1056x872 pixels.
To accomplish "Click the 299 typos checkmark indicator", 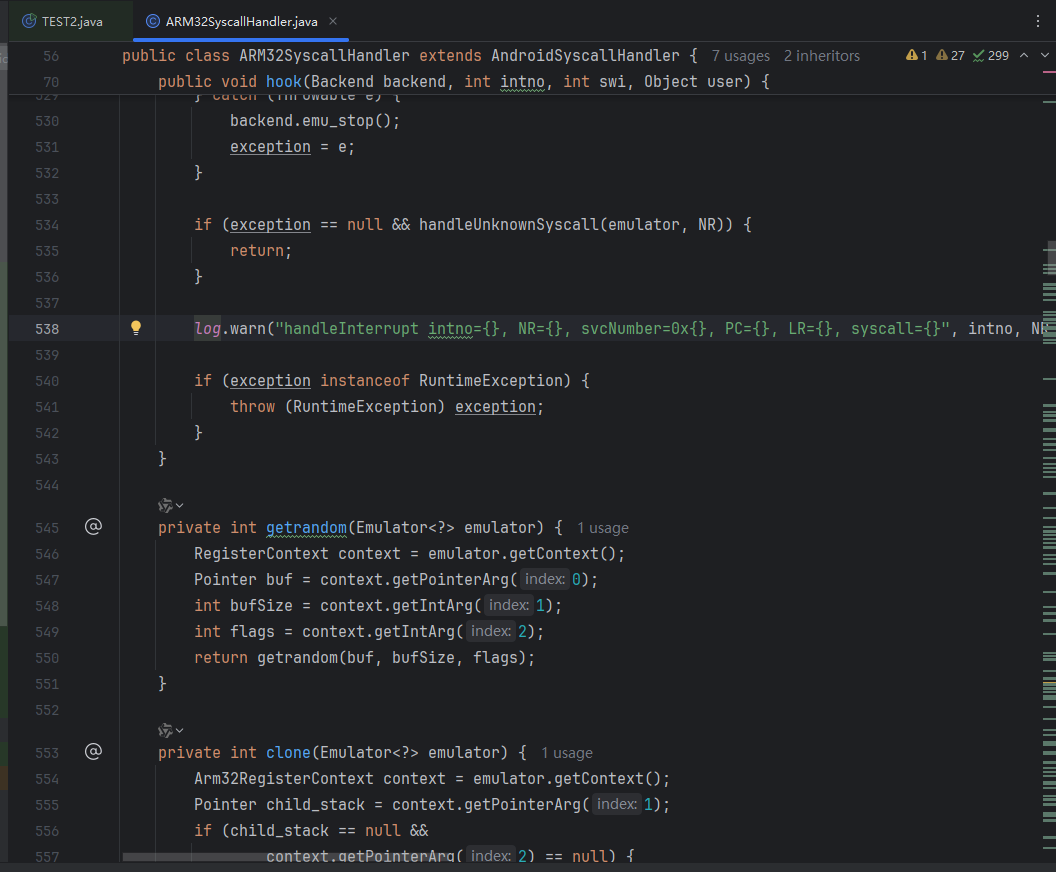I will click(x=977, y=56).
